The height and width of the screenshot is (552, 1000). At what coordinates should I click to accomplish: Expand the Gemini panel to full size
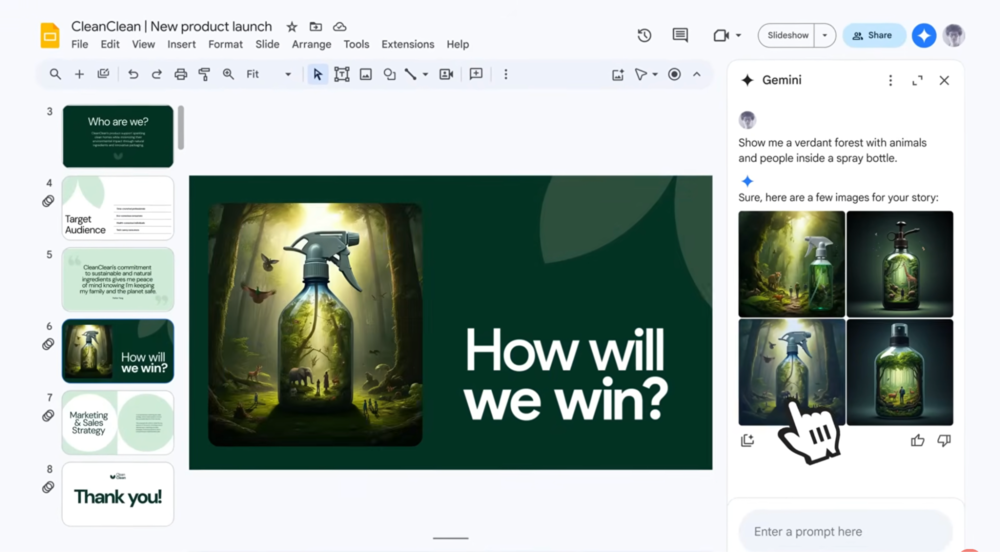(x=917, y=80)
